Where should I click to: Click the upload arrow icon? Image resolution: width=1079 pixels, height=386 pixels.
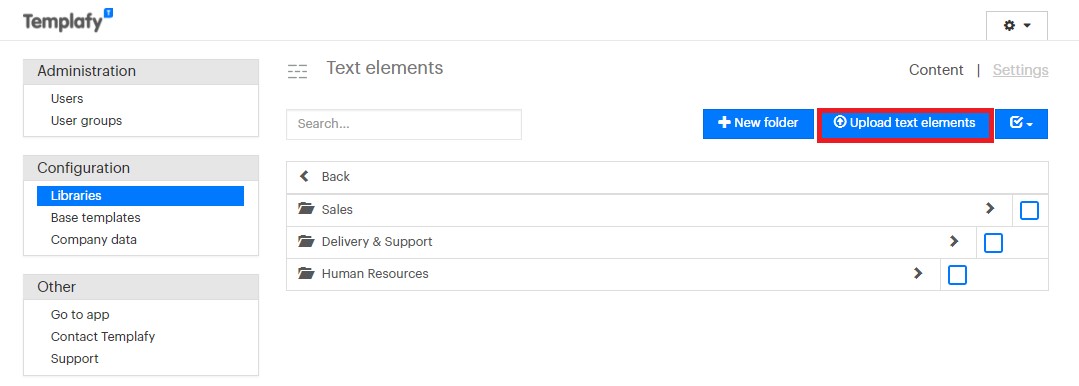(840, 122)
